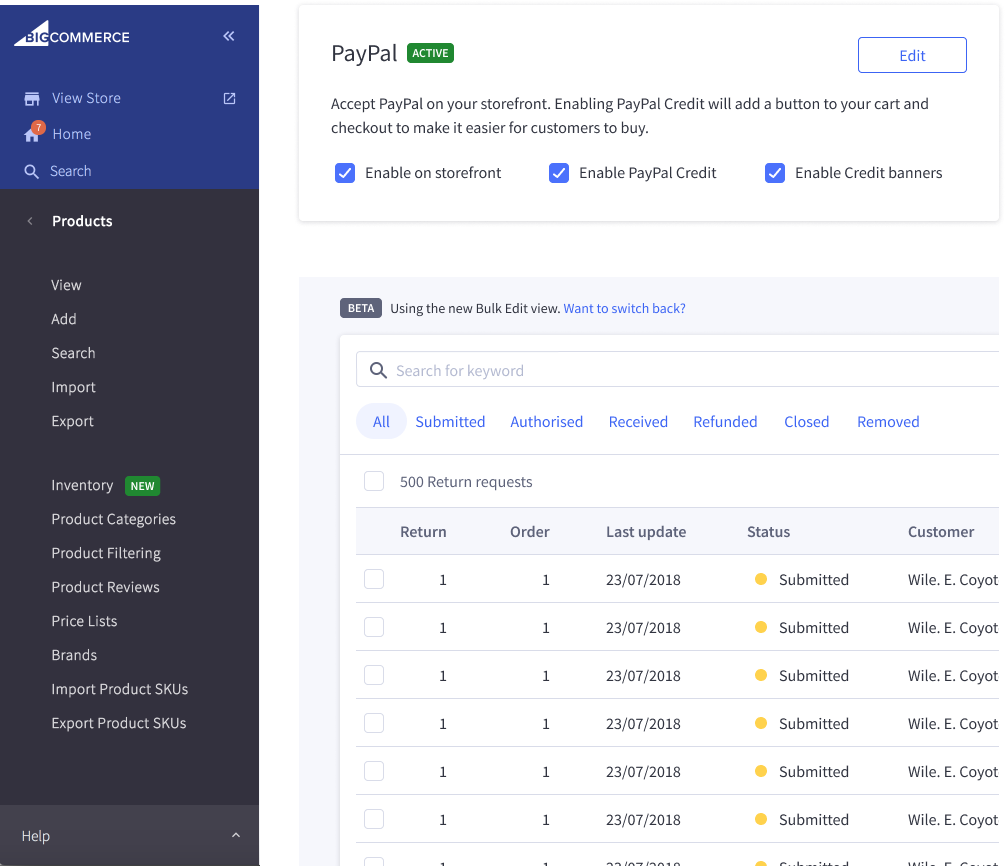Select the All filter tab
The image size is (1005, 866).
point(381,422)
